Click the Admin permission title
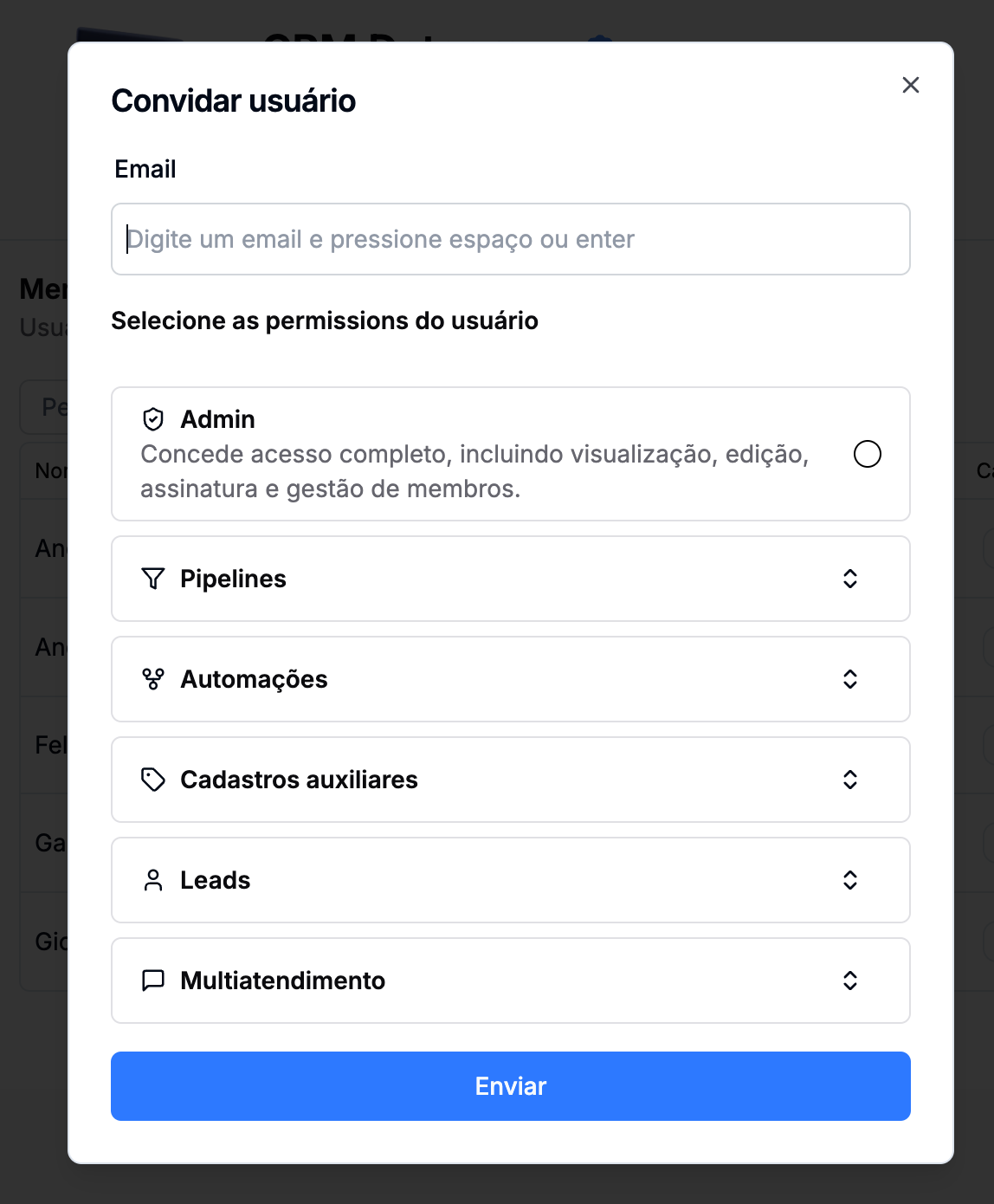 pos(217,419)
